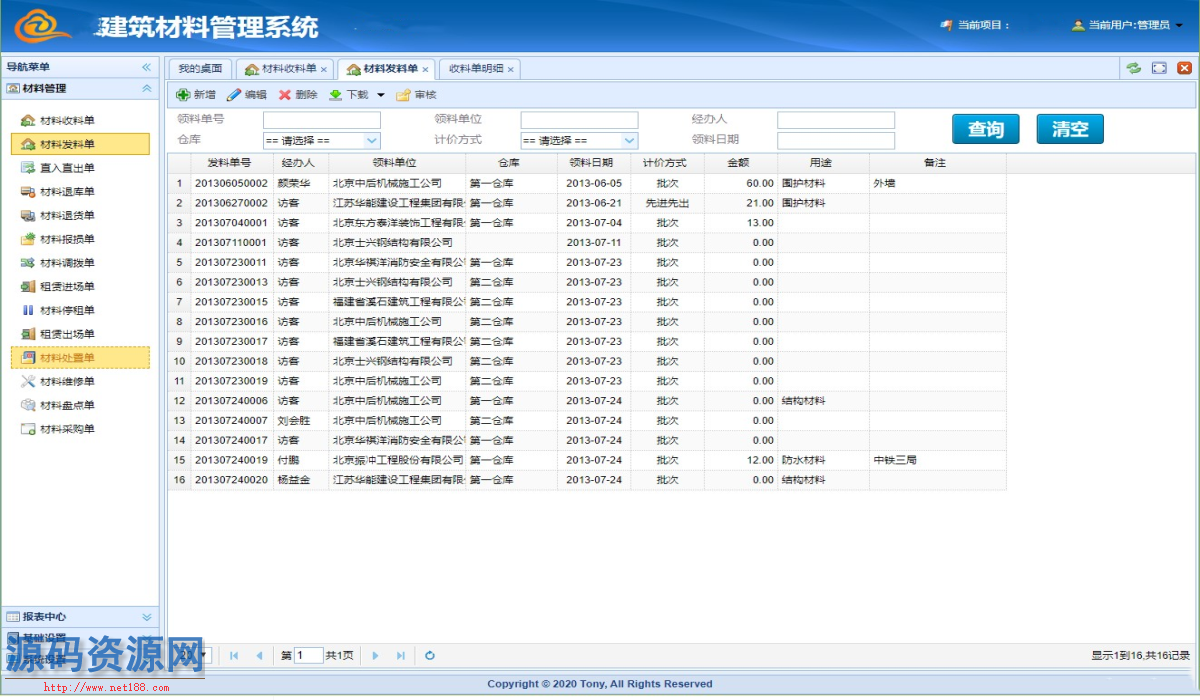Viewport: 1200px width, 700px height.
Task: Open the 计价方式 select combobox
Action: click(x=629, y=141)
